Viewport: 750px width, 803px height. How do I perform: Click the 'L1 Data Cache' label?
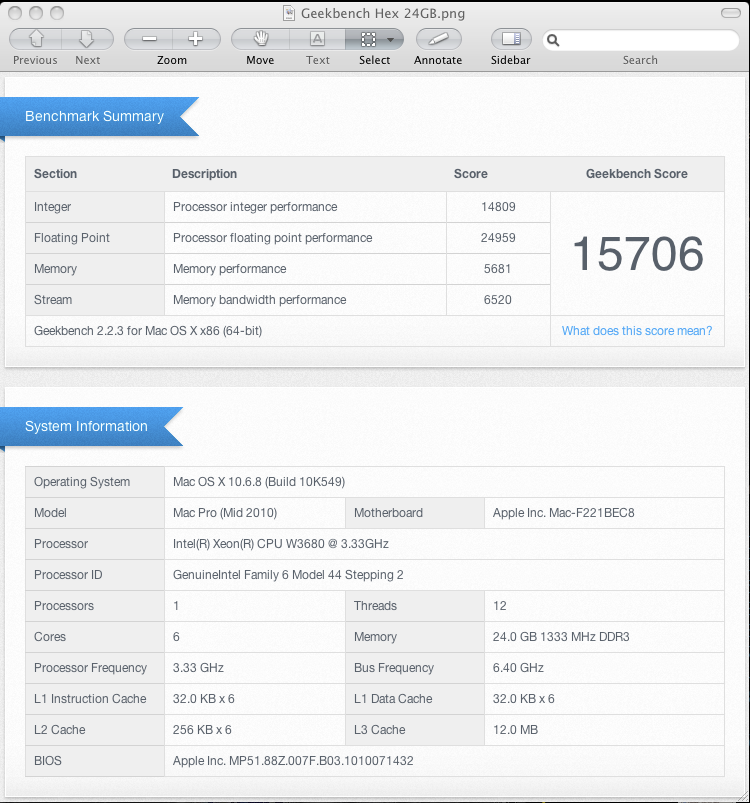(x=393, y=699)
